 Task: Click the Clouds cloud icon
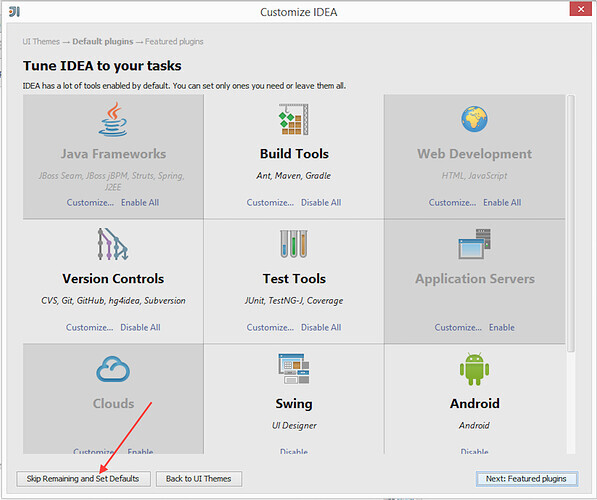pos(113,369)
